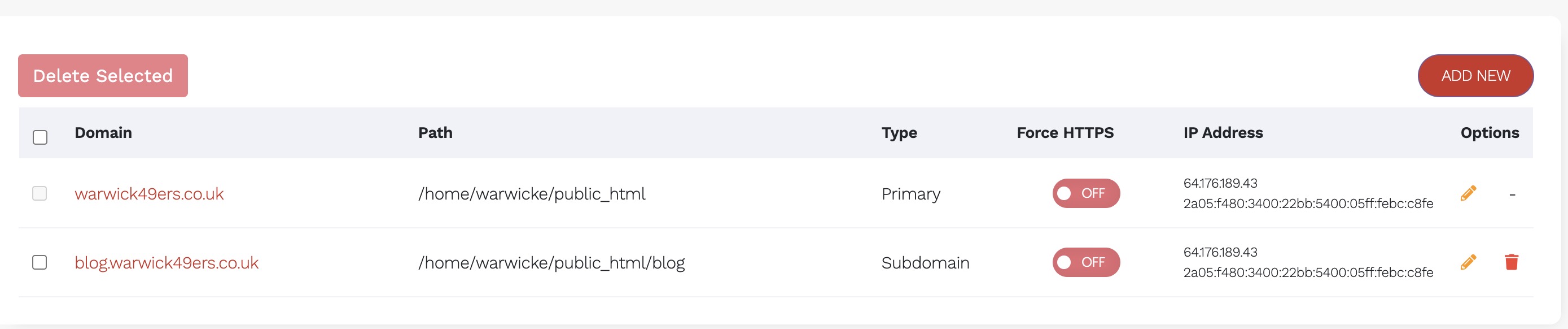Click the IP Address column header
Screen dimensions: 1568x329
tap(1222, 133)
